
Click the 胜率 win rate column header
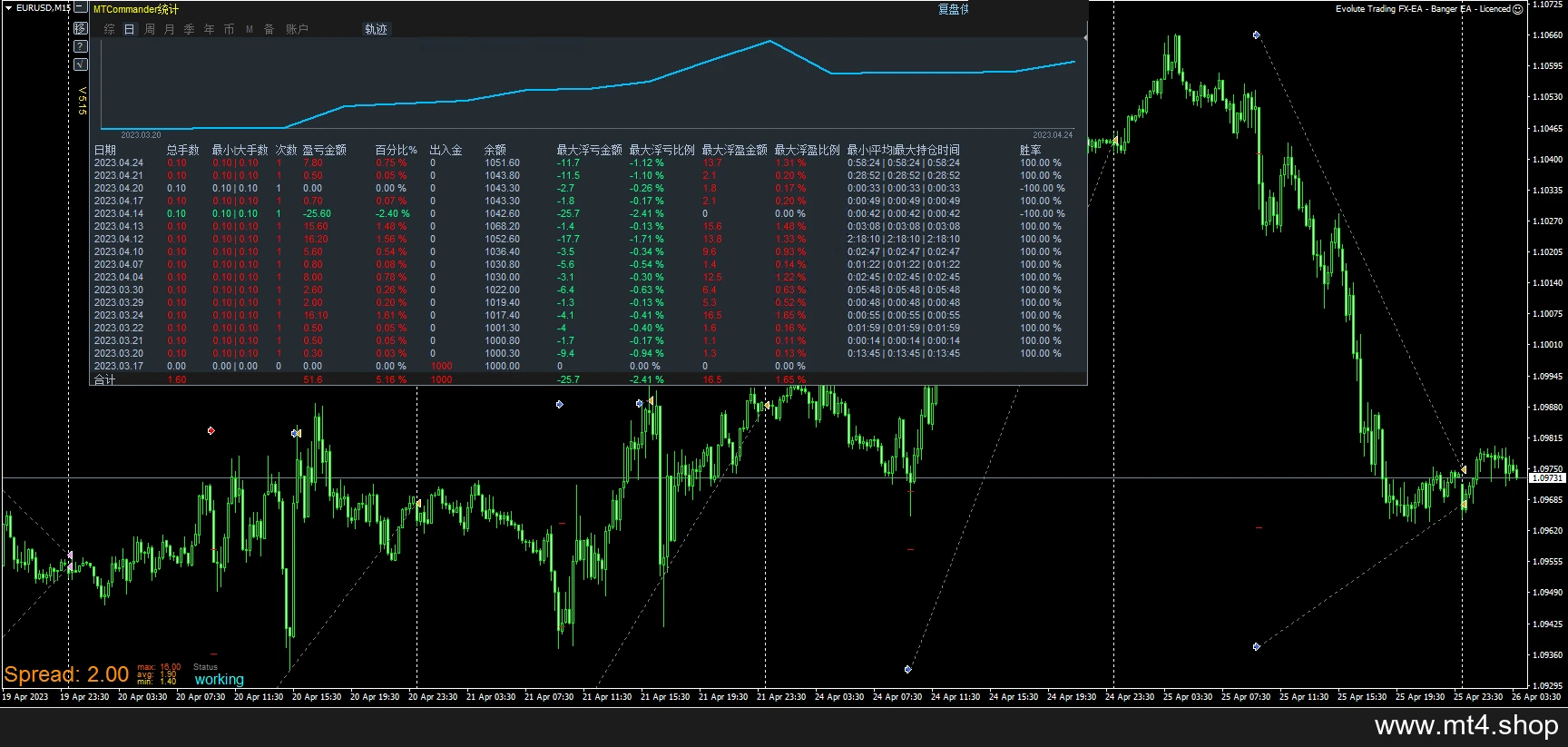click(x=1030, y=150)
